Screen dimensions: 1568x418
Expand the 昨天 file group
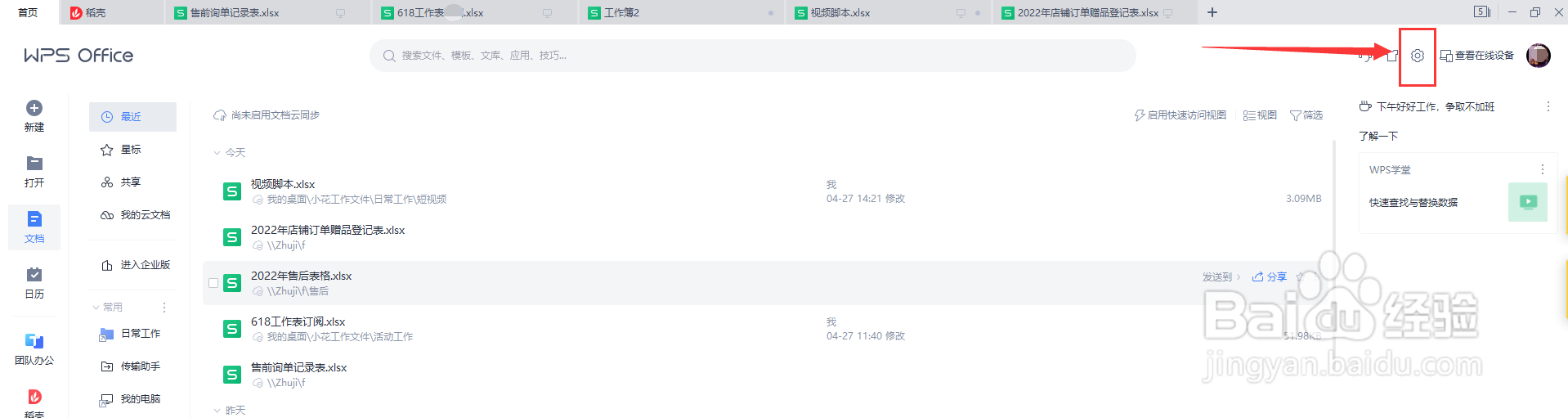coord(217,411)
